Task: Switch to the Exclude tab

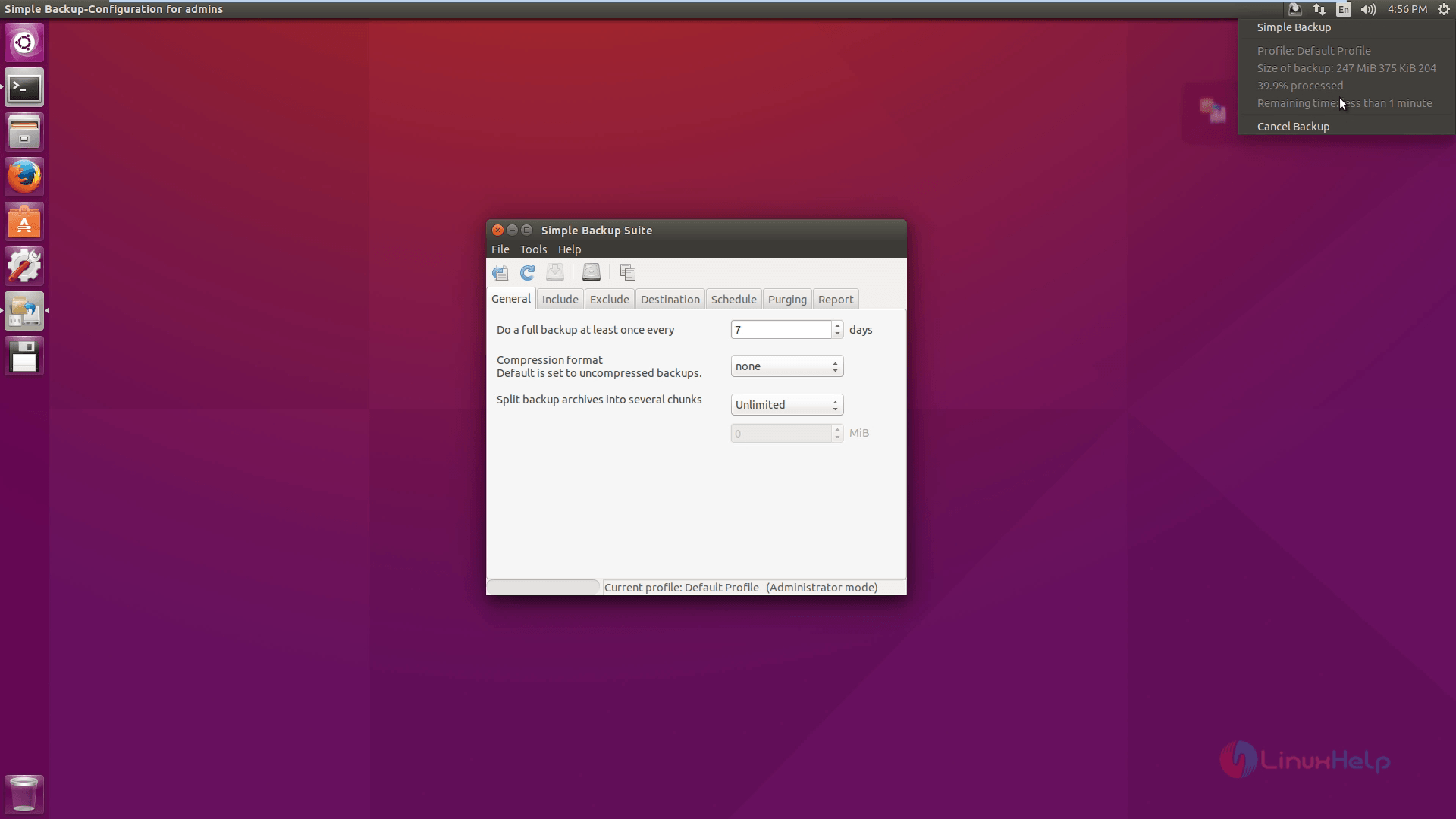Action: [610, 299]
